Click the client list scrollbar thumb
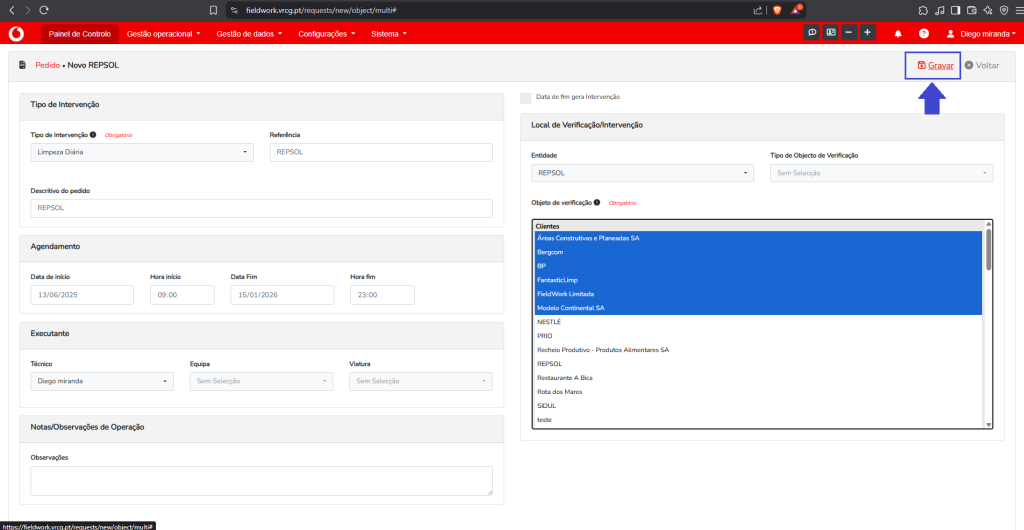 pos(989,249)
